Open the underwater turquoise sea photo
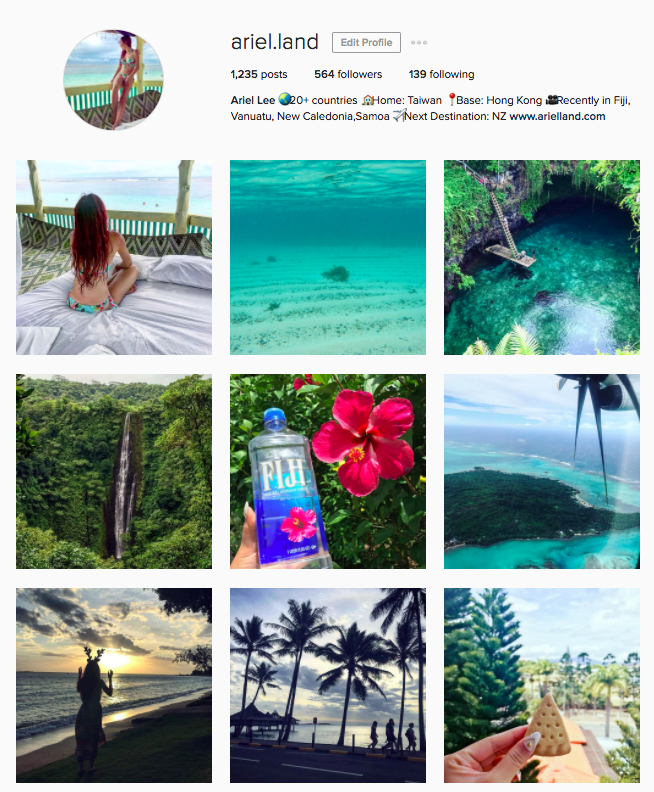The height and width of the screenshot is (792, 654). (328, 258)
